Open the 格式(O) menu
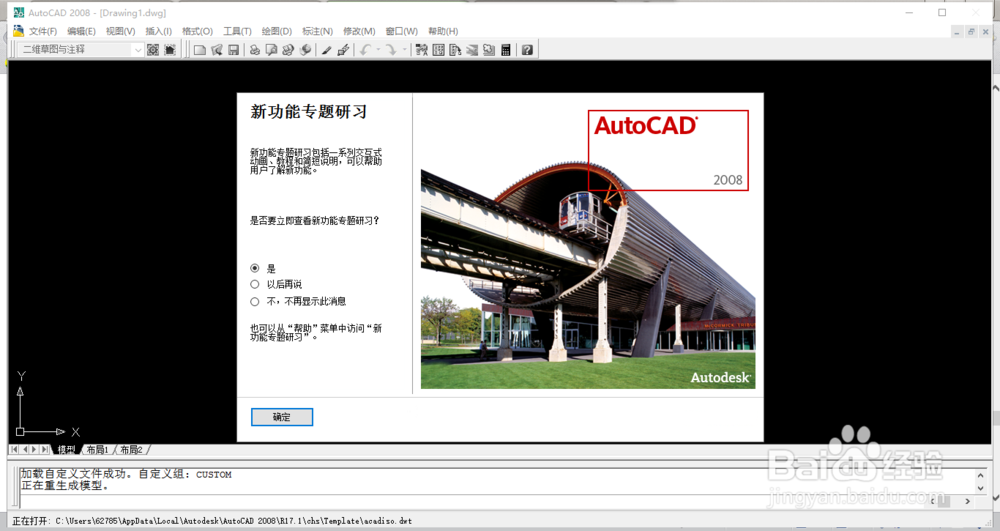1000x531 pixels. 197,31
